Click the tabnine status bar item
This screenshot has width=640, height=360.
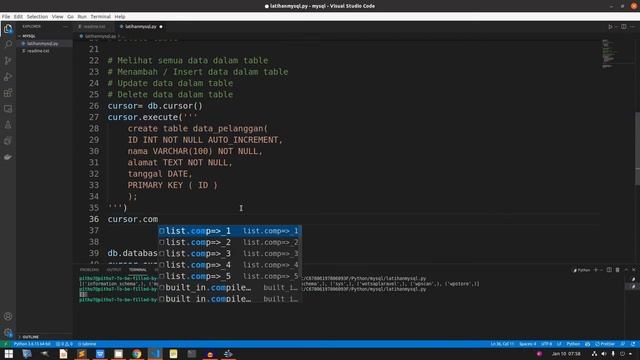click(87, 344)
